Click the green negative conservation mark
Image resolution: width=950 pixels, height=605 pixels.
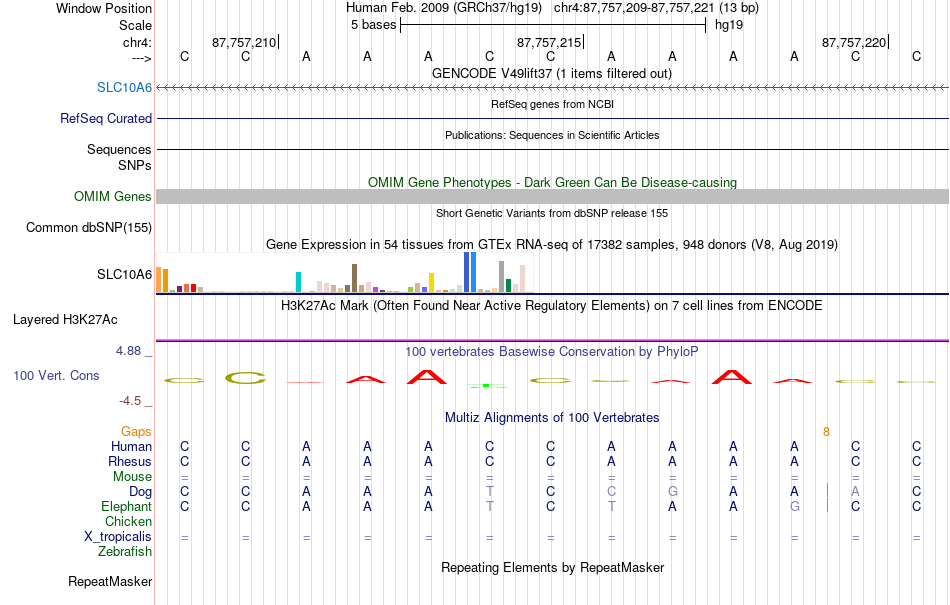coord(487,385)
